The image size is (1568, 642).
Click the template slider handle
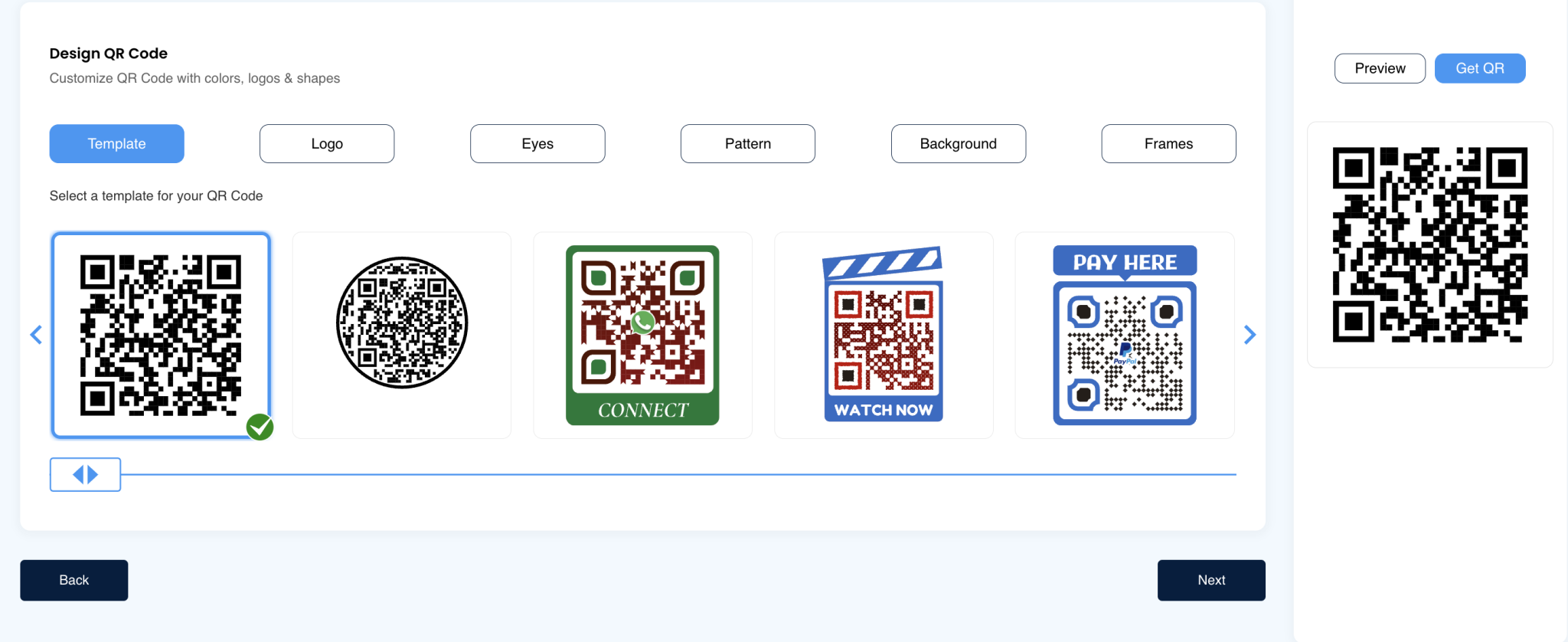pyautogui.click(x=85, y=475)
